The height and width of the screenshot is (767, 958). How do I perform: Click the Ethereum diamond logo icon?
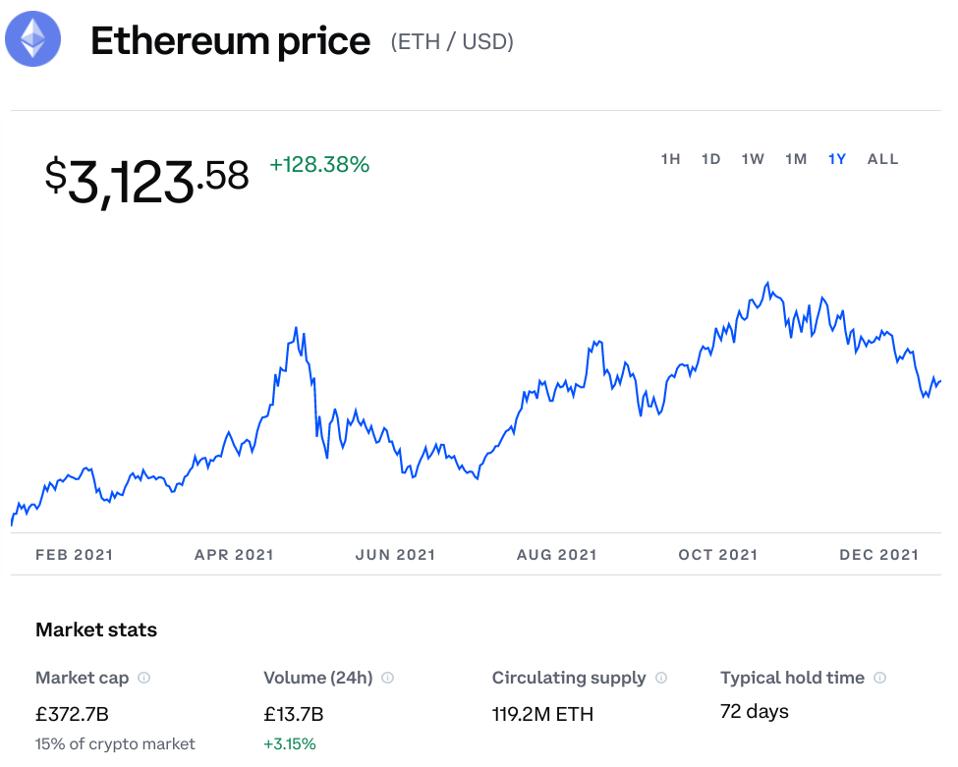click(33, 40)
